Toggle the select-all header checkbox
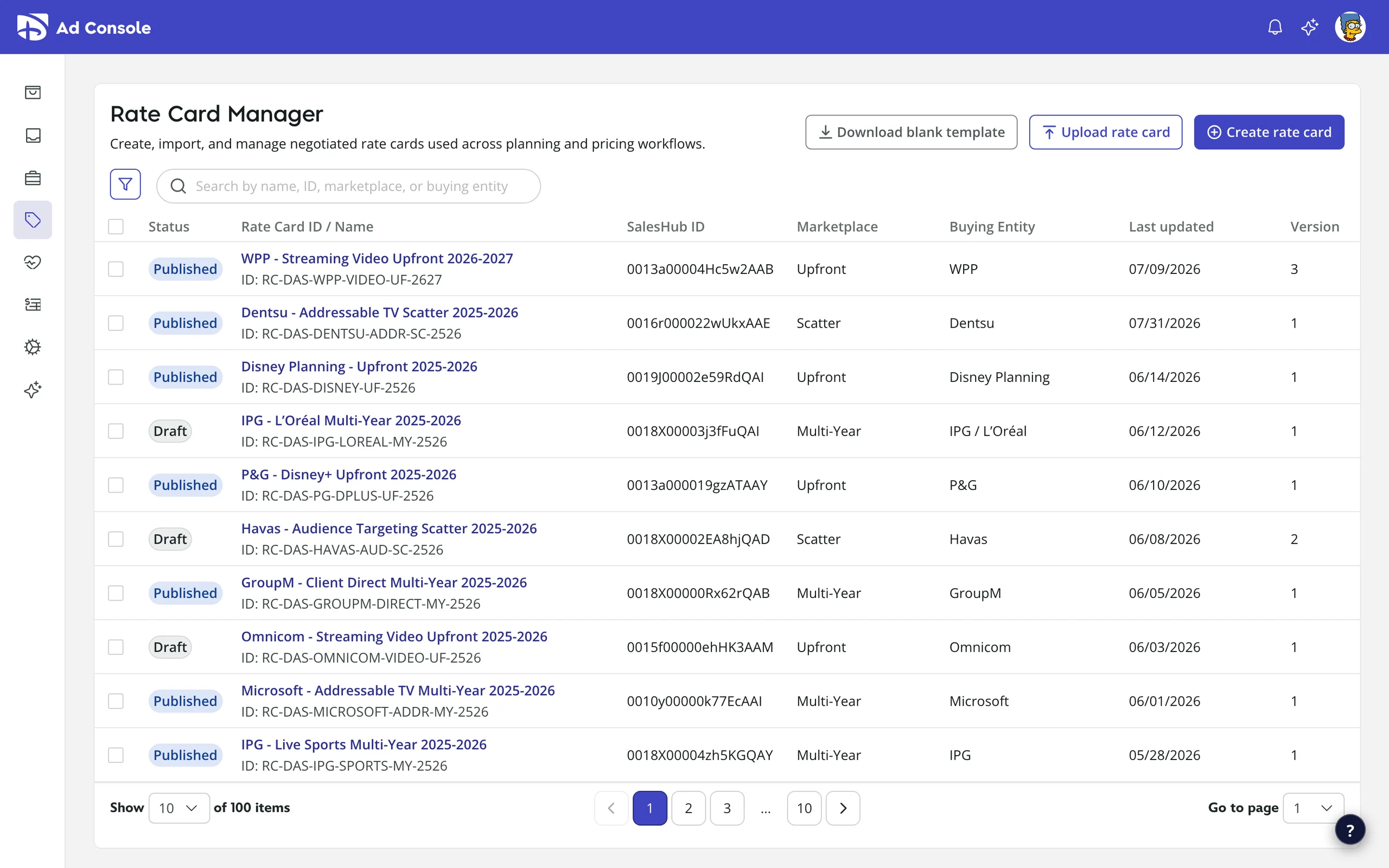 (x=116, y=227)
